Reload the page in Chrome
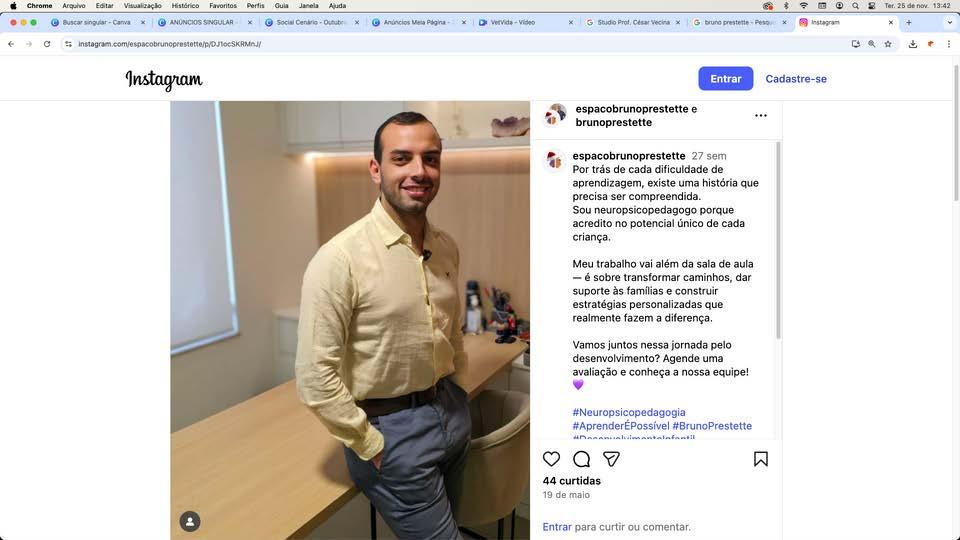 coord(47,44)
